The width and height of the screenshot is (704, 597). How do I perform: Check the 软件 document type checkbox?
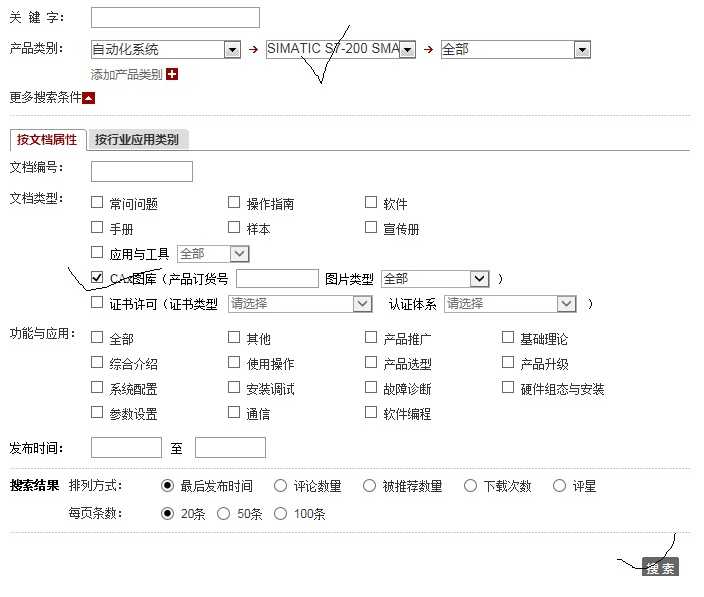click(x=371, y=202)
